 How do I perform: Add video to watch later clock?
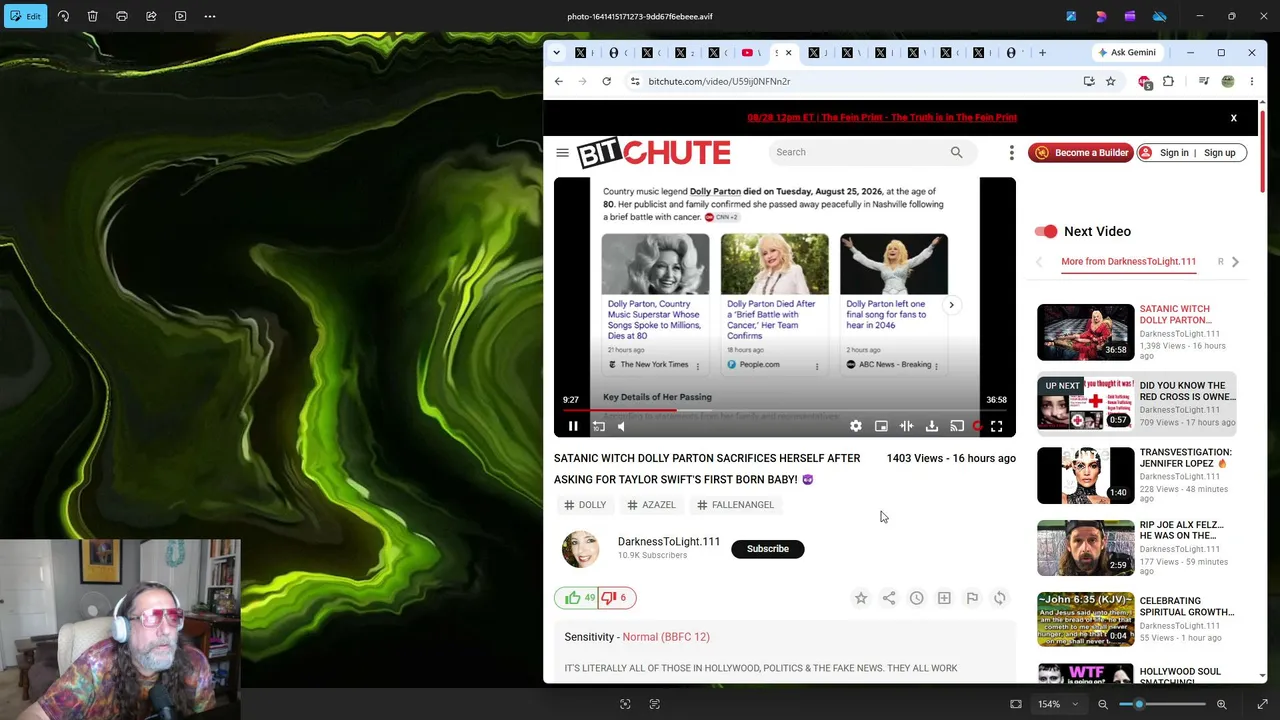pyautogui.click(x=916, y=598)
